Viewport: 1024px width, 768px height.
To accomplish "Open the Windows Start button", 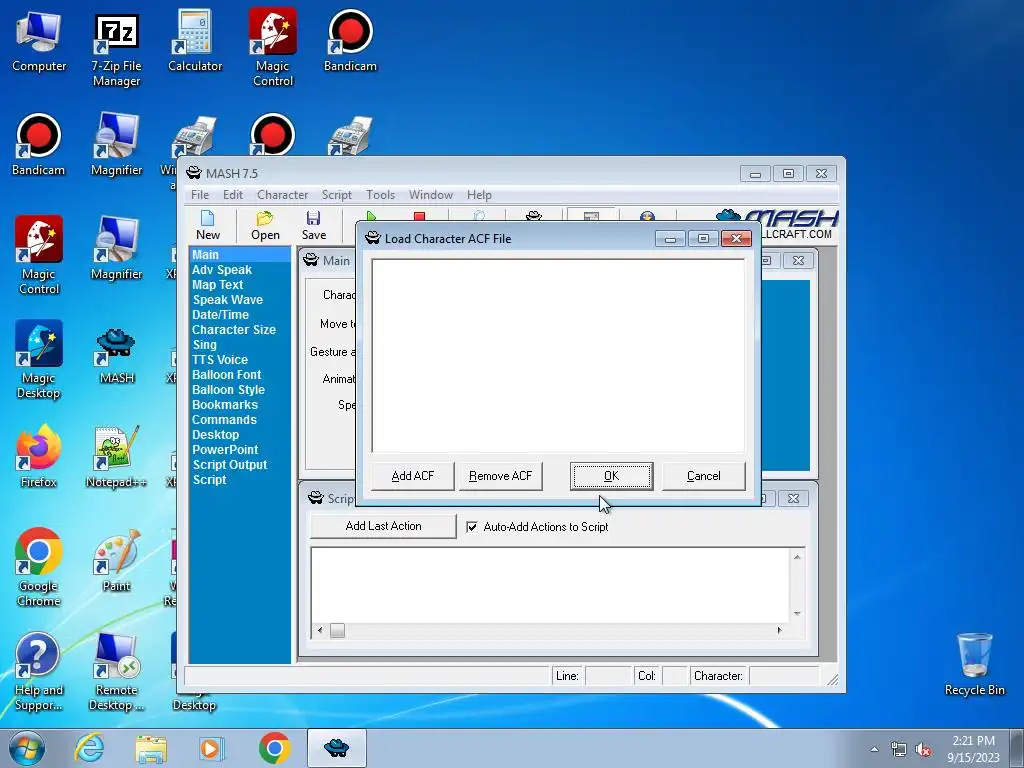I will 26,748.
